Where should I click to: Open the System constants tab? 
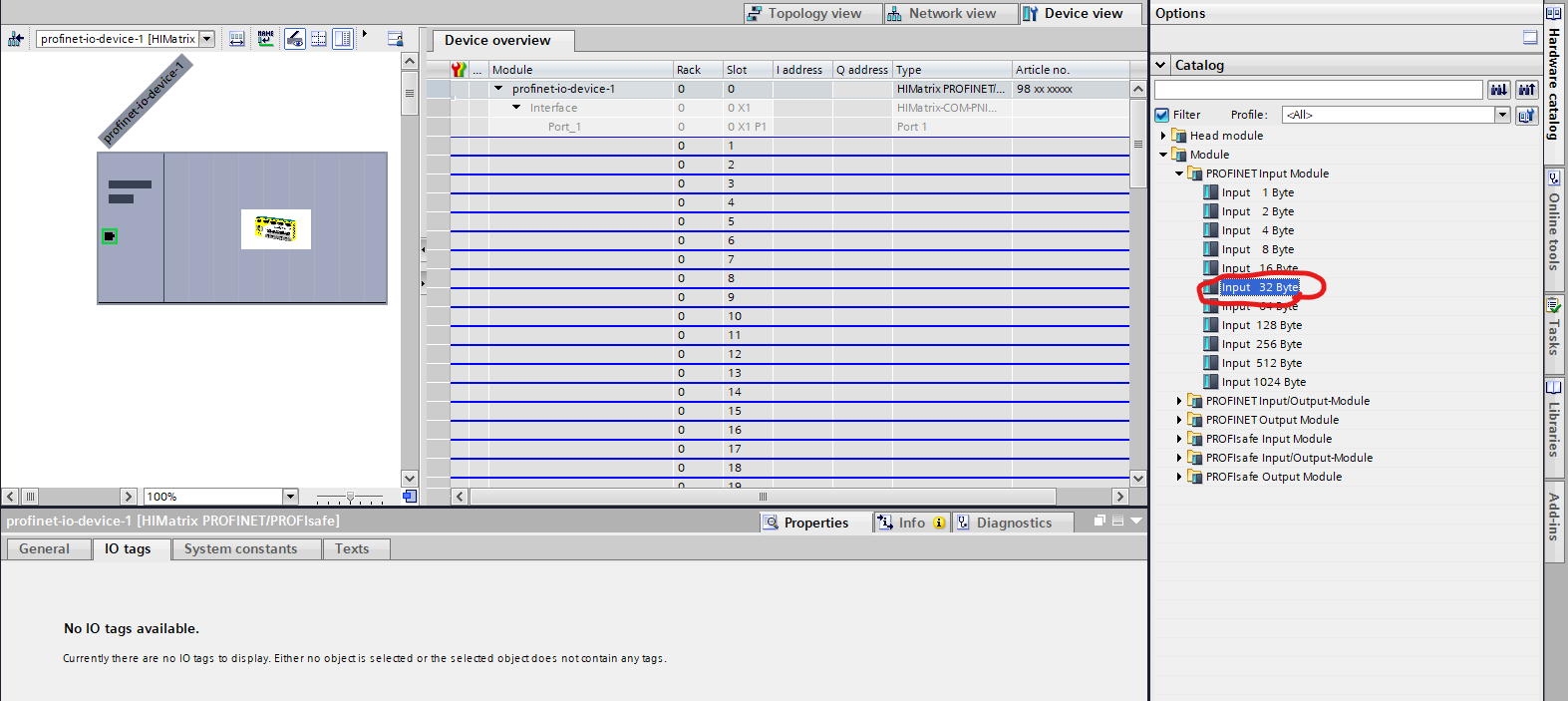click(240, 549)
